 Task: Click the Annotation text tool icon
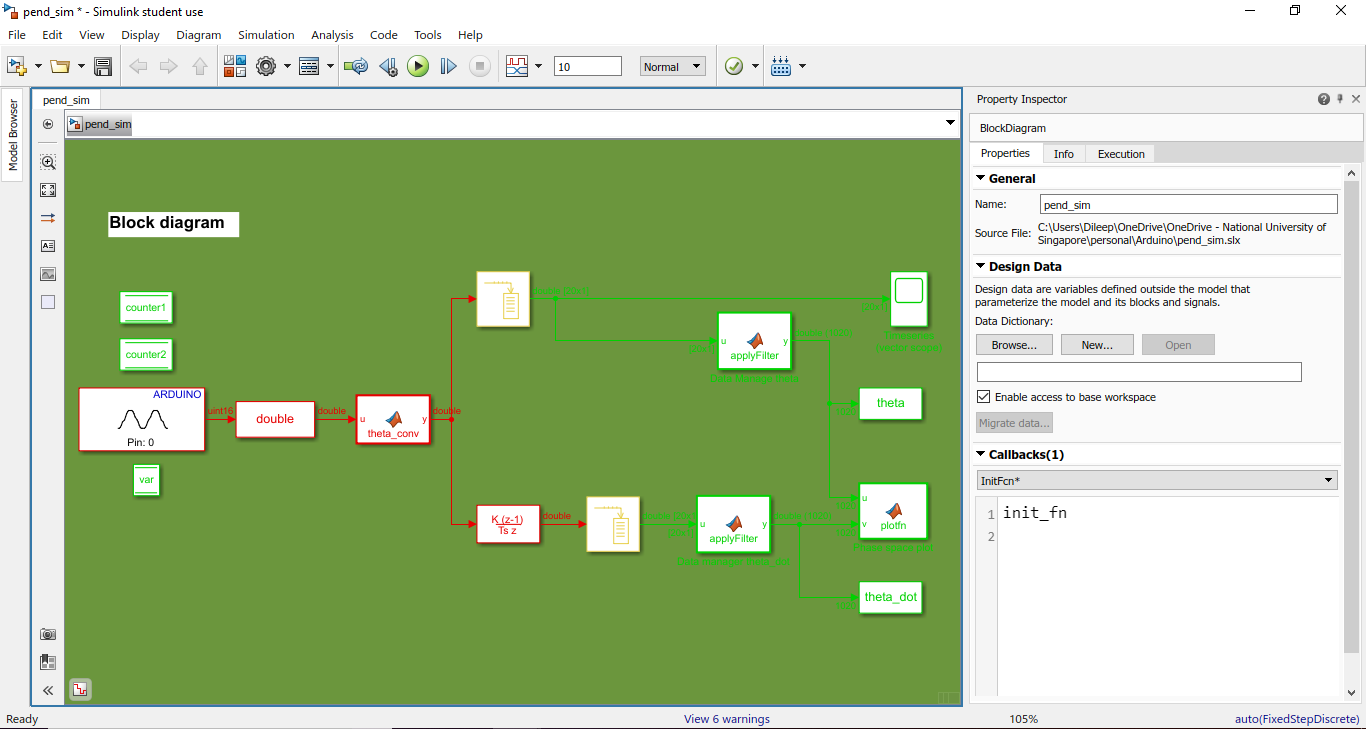48,246
